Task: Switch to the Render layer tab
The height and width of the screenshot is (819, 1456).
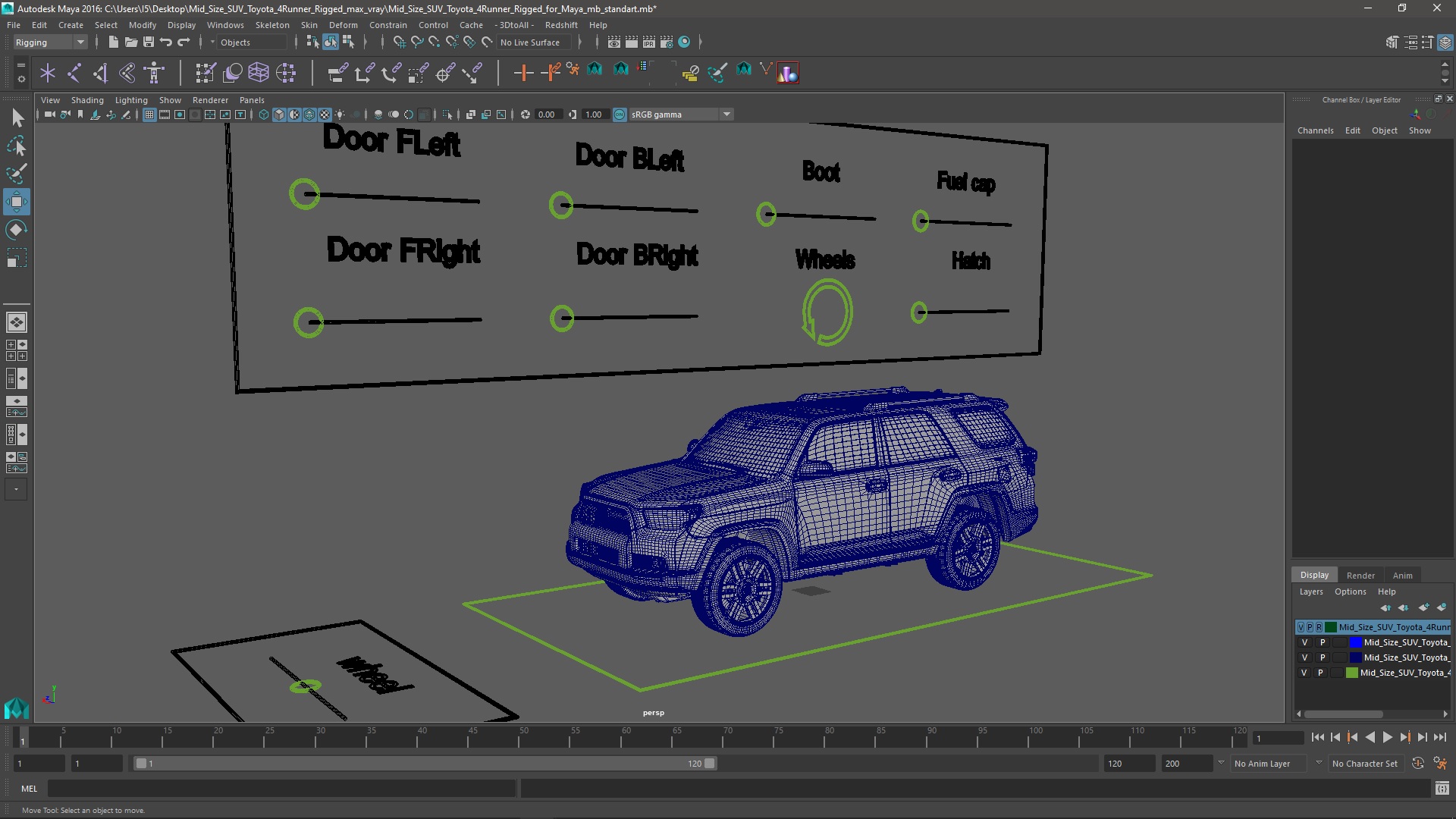Action: tap(1360, 576)
